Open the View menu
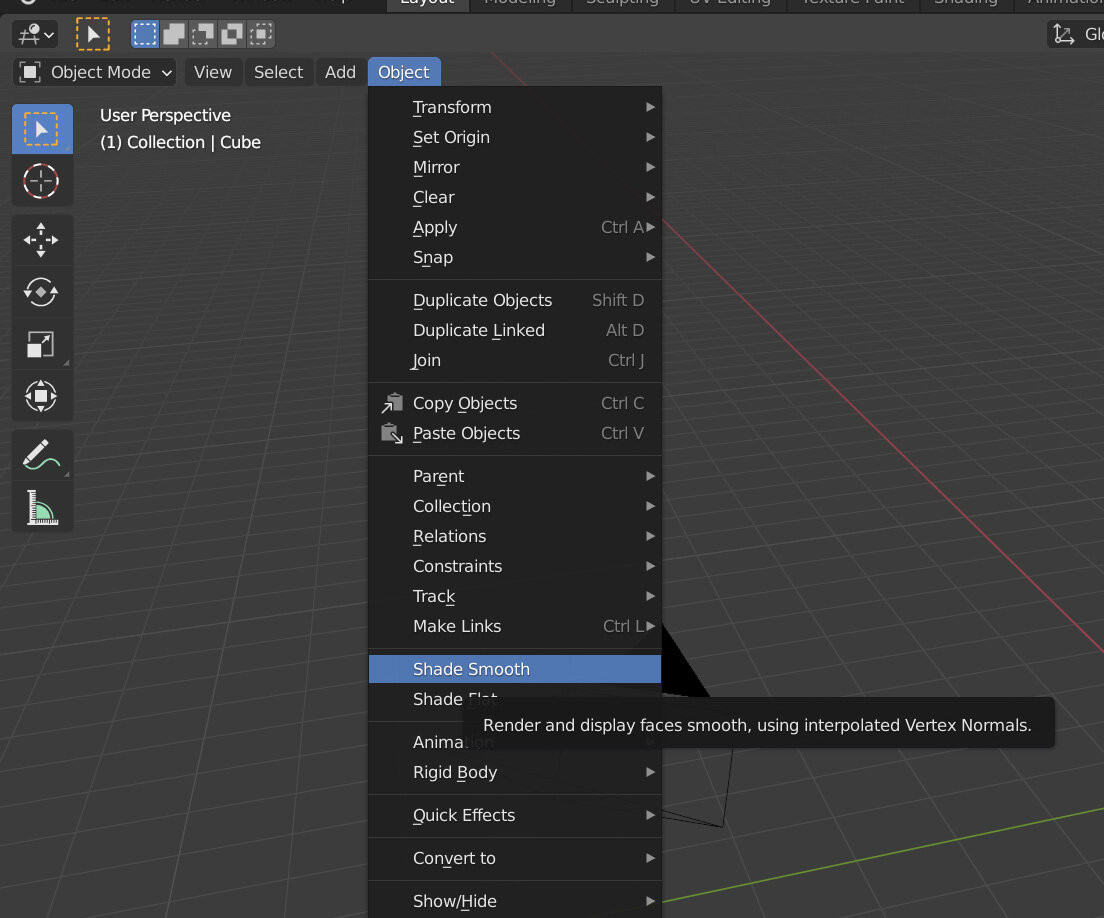This screenshot has width=1104, height=918. tap(213, 72)
